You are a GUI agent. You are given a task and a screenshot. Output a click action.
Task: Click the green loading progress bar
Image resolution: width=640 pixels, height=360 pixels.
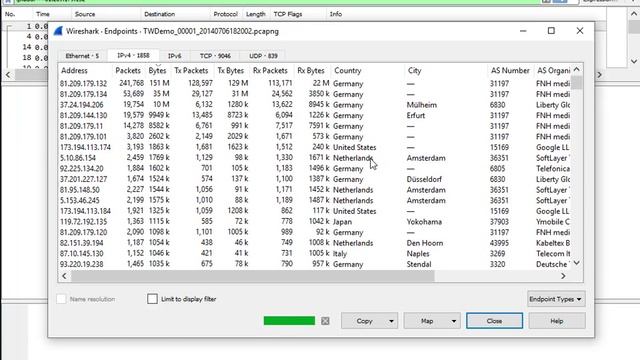point(289,321)
